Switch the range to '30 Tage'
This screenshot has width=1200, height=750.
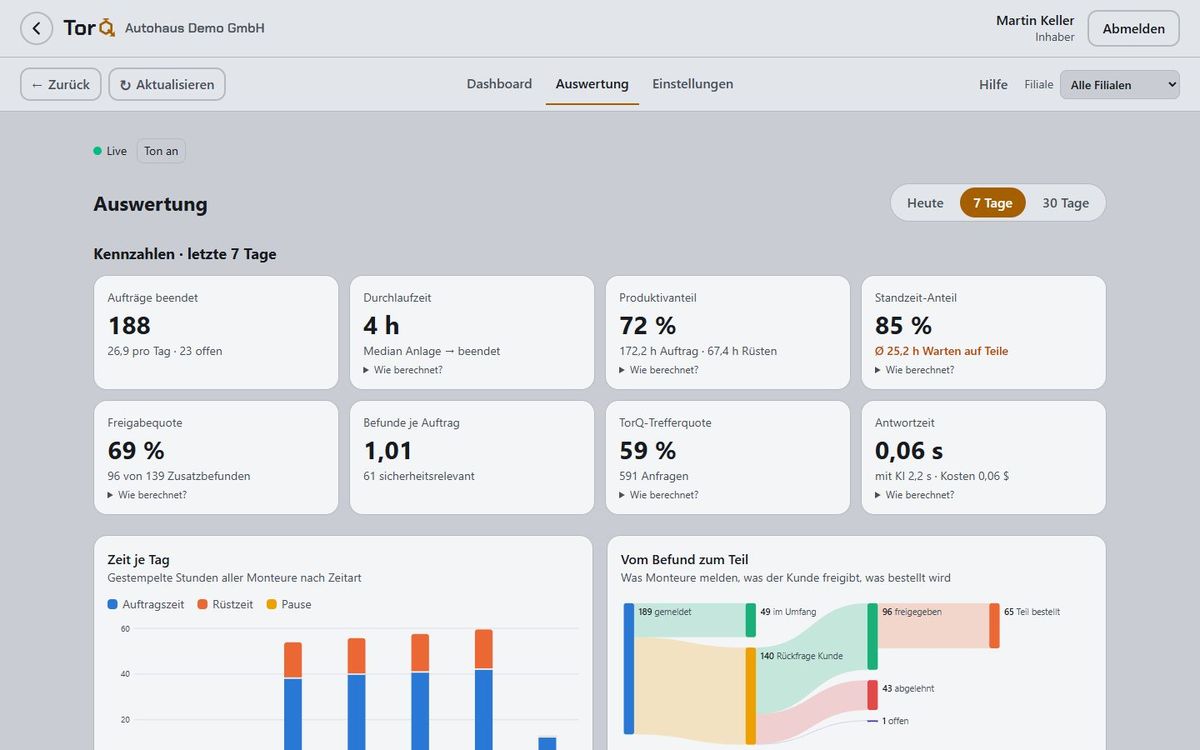pos(1066,203)
